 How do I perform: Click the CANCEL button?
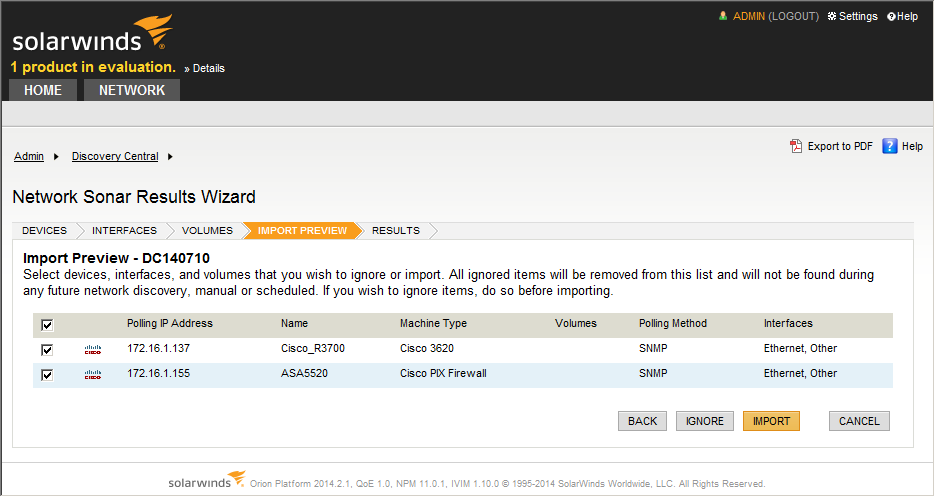[859, 421]
